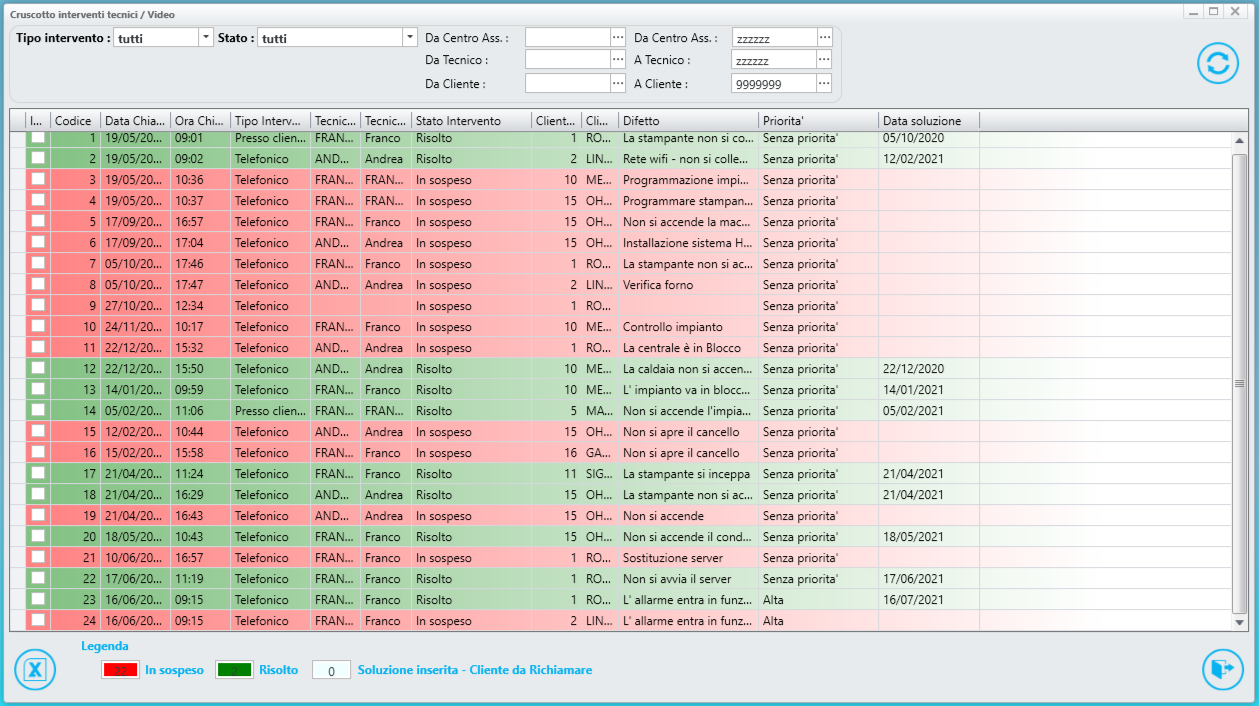The image size is (1259, 706).
Task: Click the A Cliente 9999999 input field
Action: click(x=774, y=84)
